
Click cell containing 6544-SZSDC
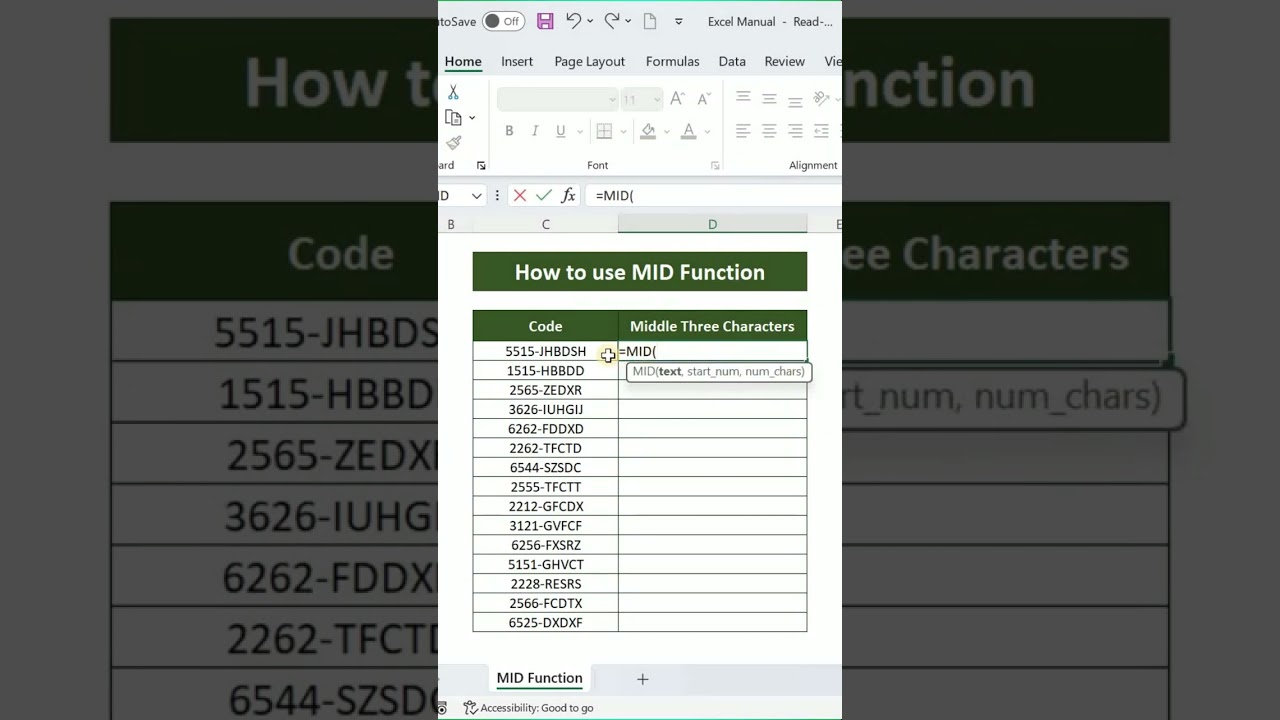[x=545, y=467]
